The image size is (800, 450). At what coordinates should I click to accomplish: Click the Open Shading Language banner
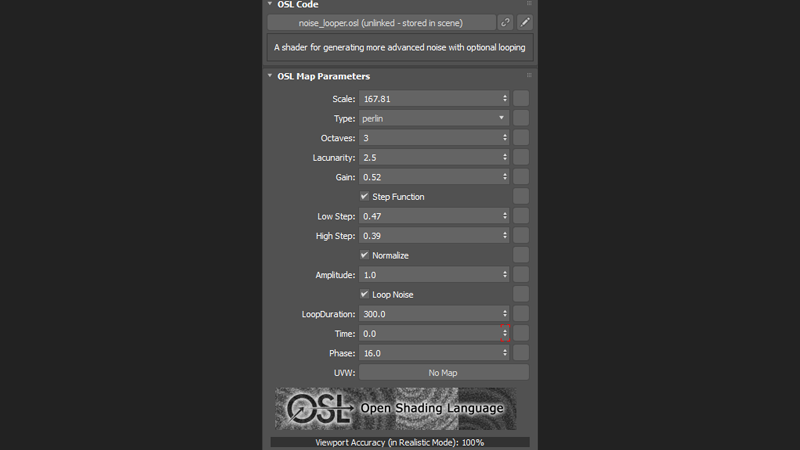[395, 409]
